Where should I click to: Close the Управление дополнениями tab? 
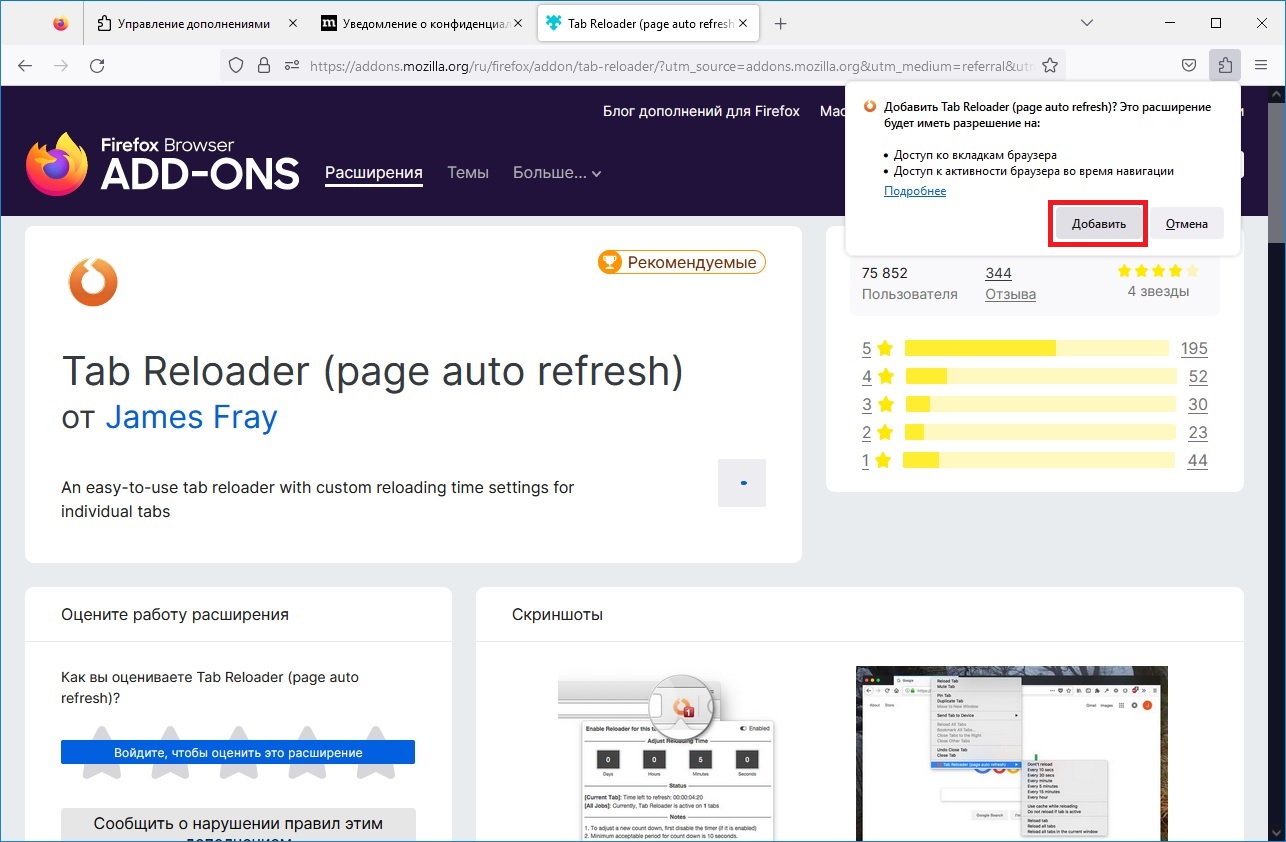click(x=291, y=24)
